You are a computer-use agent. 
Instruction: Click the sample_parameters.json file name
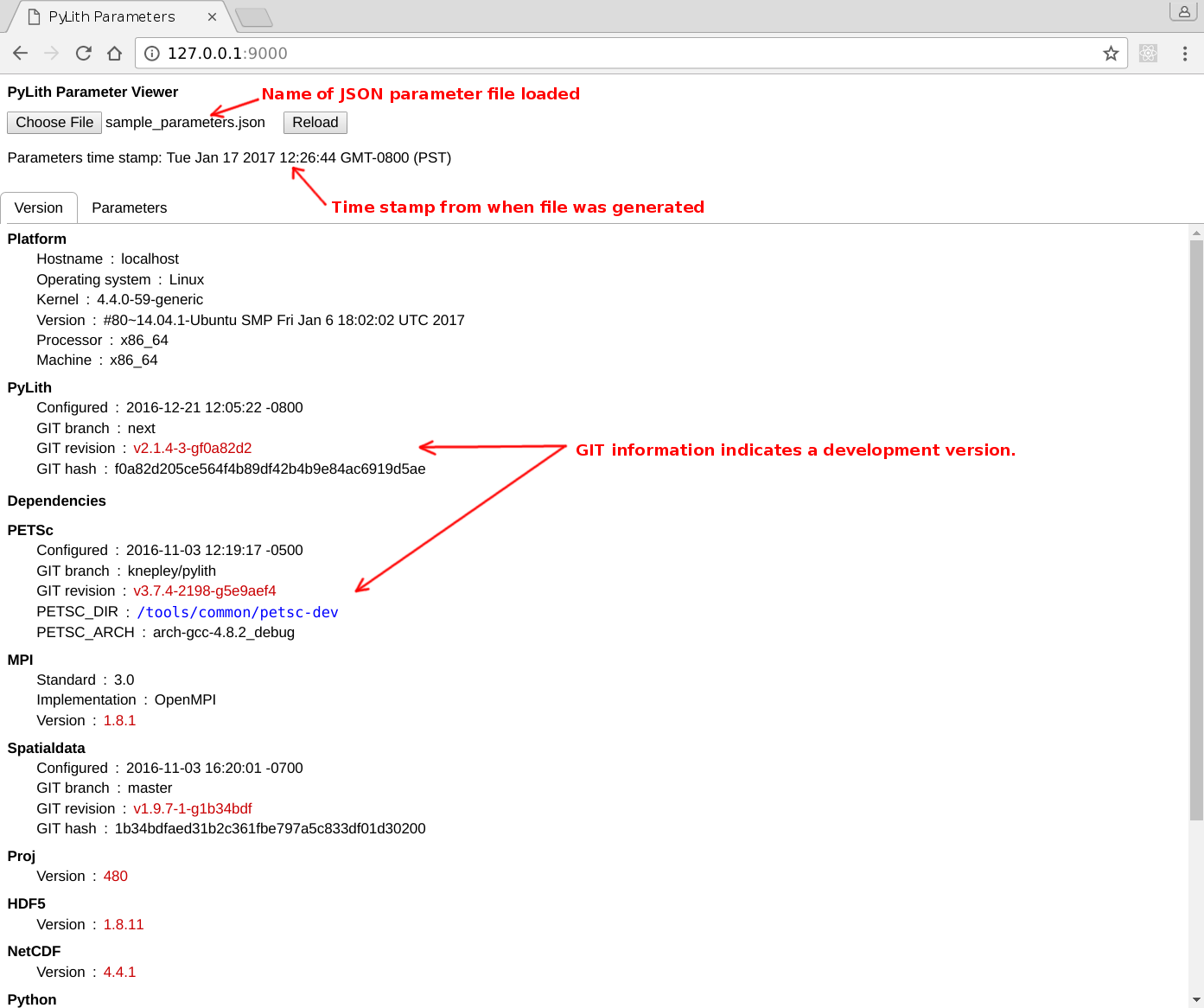click(185, 122)
